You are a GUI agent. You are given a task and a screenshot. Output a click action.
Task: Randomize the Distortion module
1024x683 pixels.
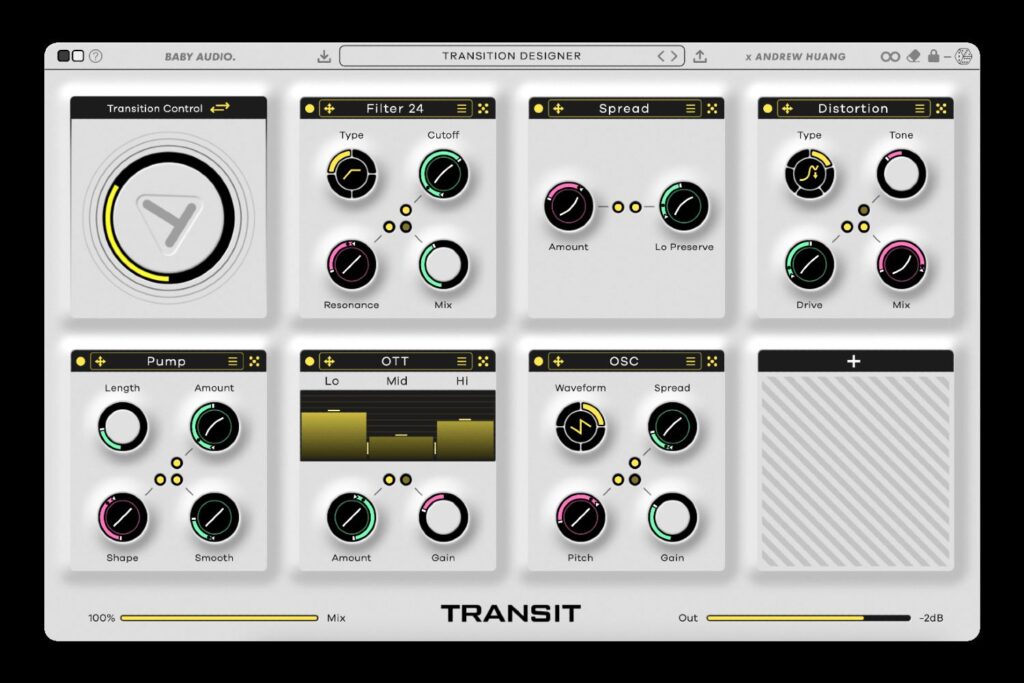[x=941, y=108]
